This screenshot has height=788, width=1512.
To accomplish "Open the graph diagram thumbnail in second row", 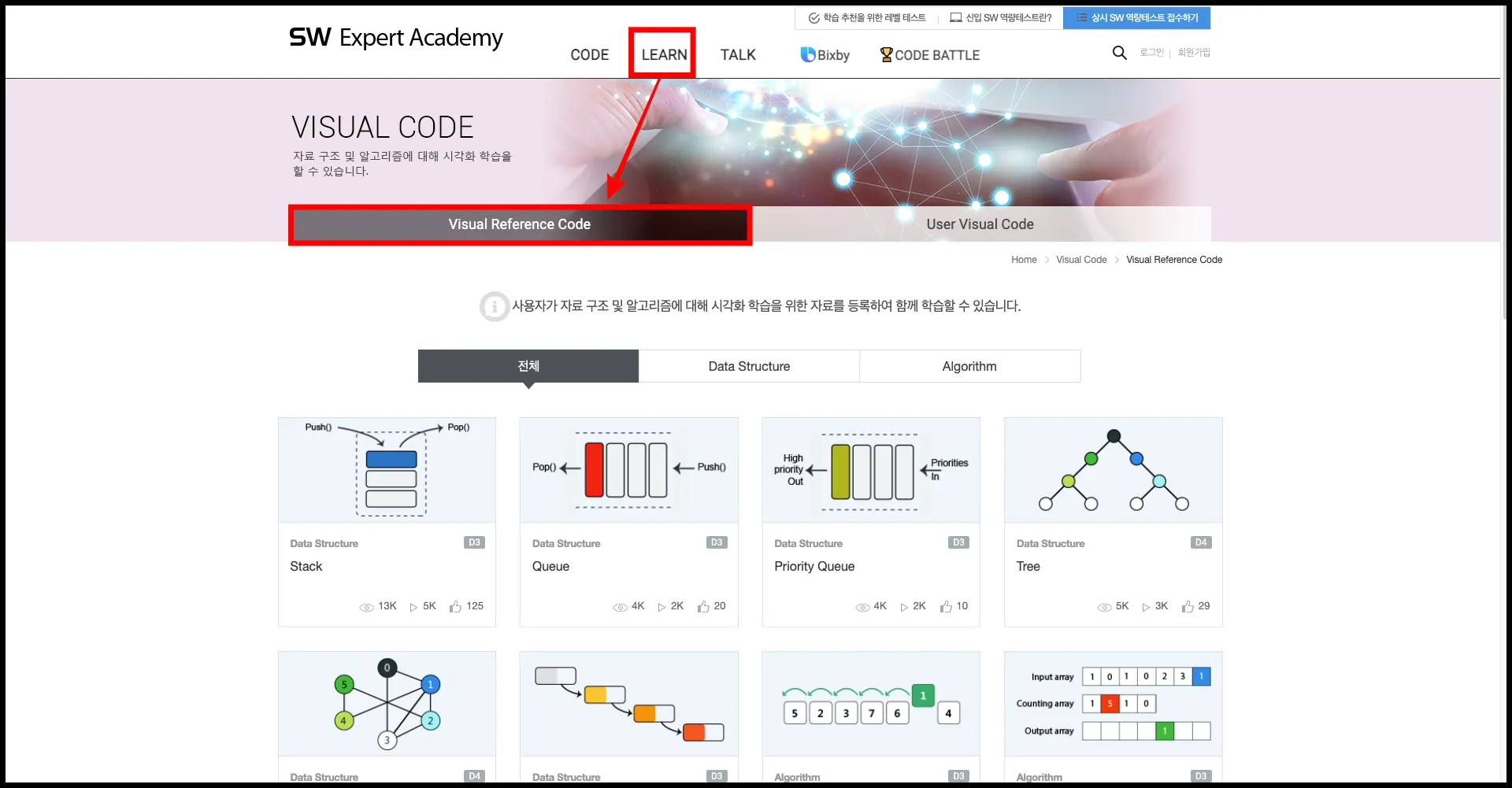I will pyautogui.click(x=387, y=704).
